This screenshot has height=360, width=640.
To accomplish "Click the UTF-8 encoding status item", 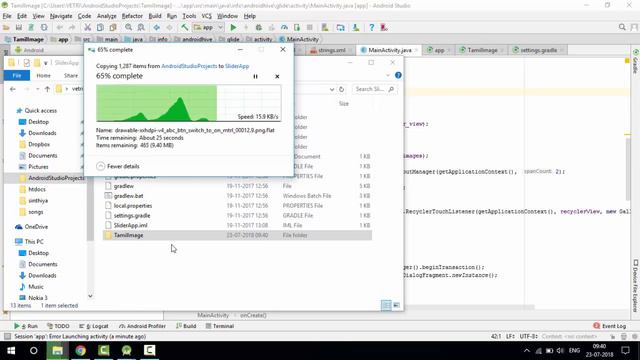I will tap(528, 336).
